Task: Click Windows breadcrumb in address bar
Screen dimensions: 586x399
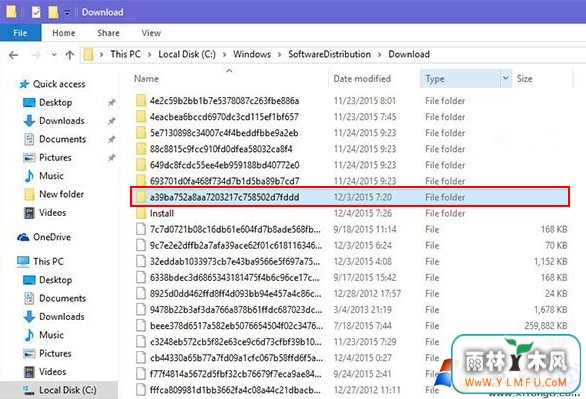Action: point(252,54)
